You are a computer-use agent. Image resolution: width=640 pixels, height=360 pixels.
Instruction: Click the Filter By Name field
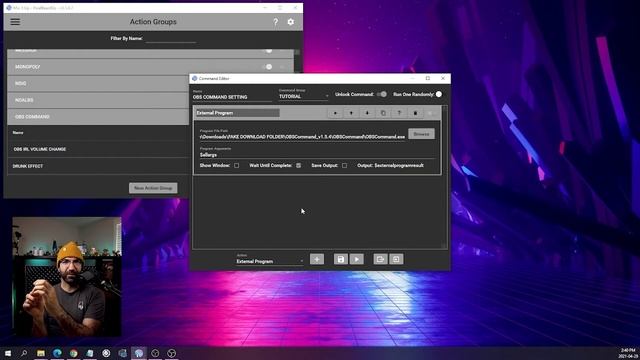click(171, 38)
